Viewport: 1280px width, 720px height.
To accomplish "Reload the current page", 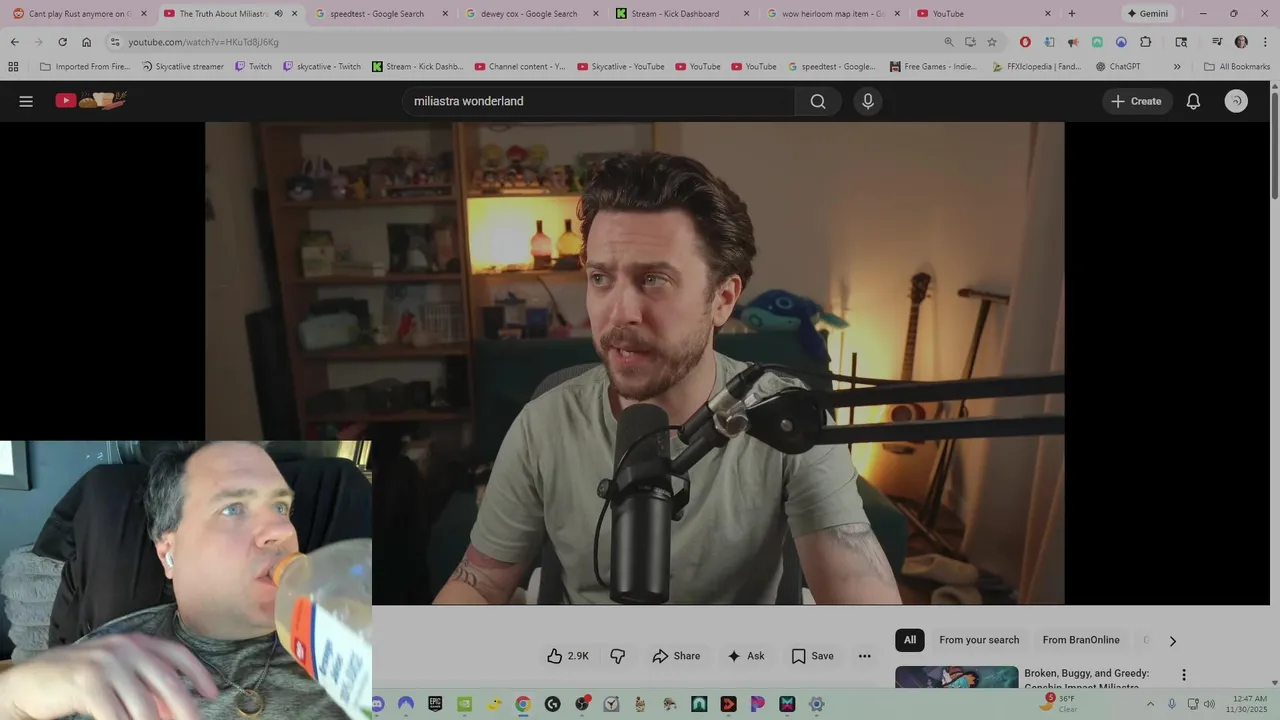I will pos(62,42).
